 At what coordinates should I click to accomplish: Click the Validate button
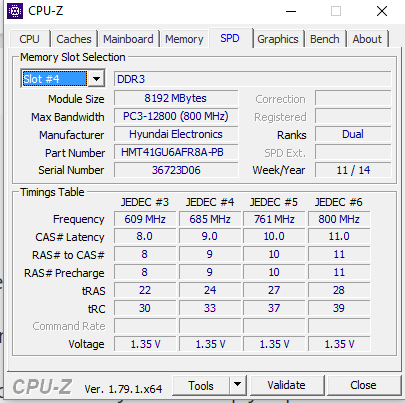coord(287,385)
